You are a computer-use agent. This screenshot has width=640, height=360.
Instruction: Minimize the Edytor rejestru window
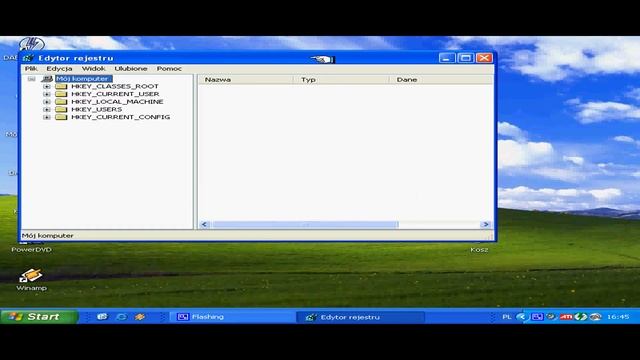click(447, 58)
